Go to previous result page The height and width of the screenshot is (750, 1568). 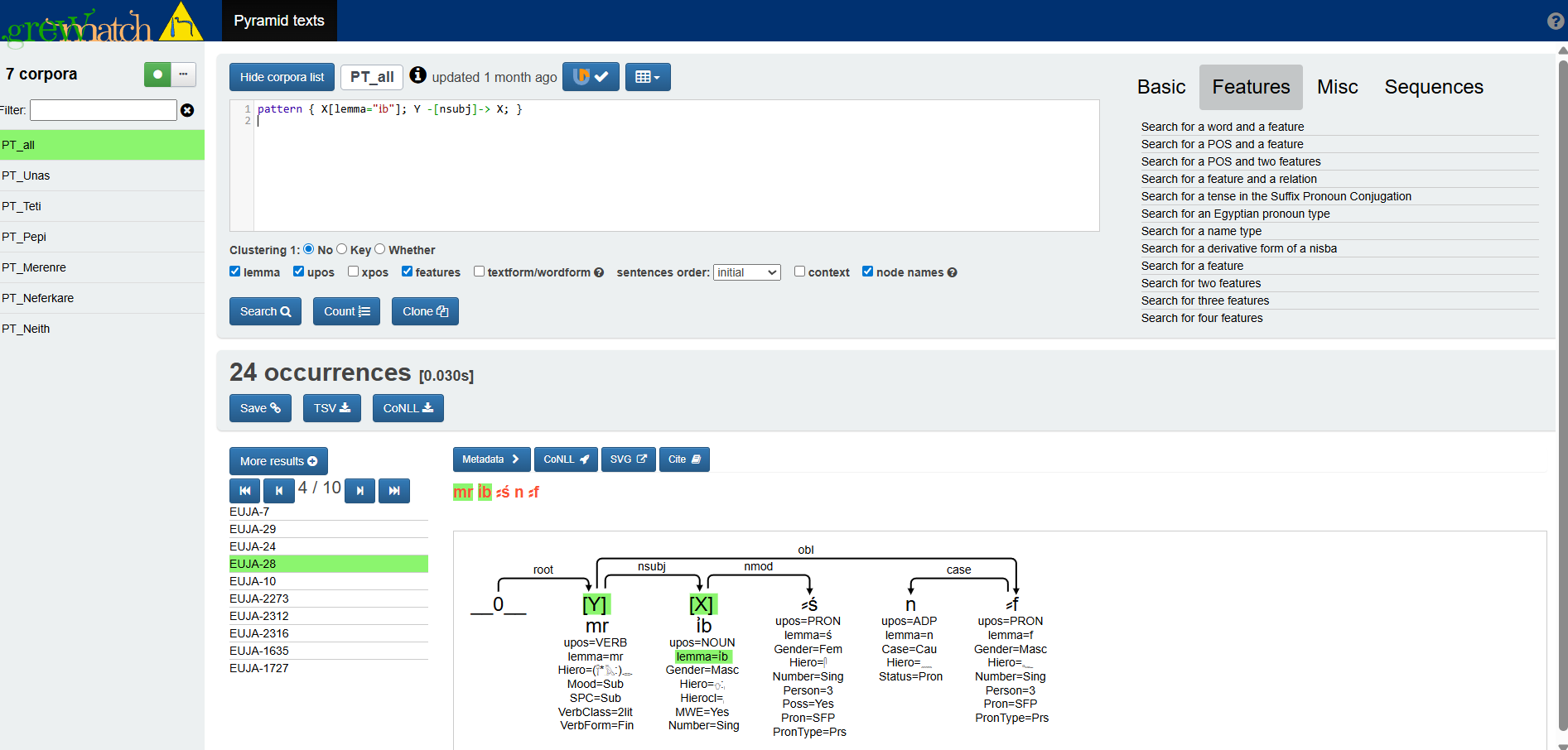[x=279, y=491]
